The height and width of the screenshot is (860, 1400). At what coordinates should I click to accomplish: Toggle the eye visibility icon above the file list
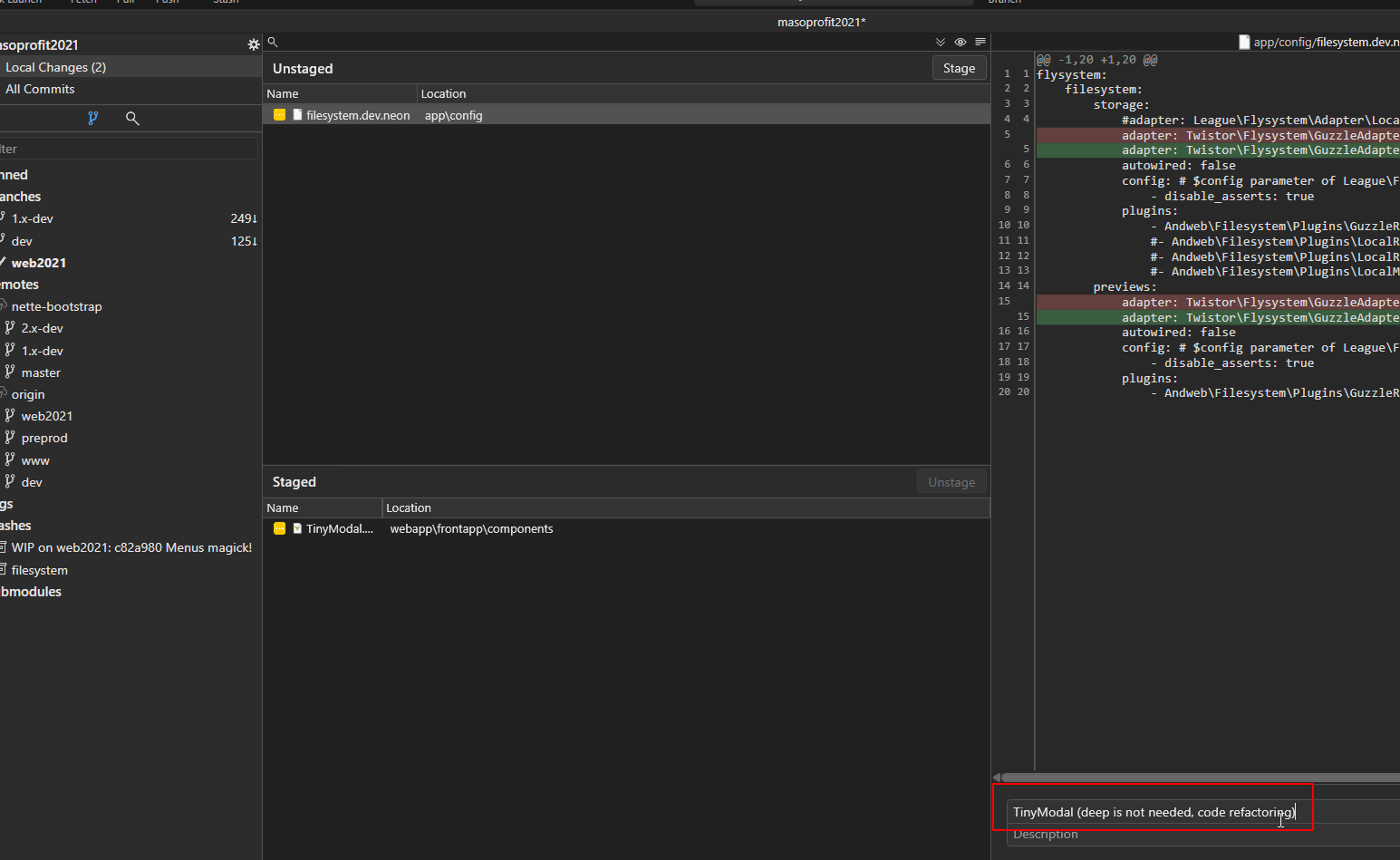(x=961, y=42)
